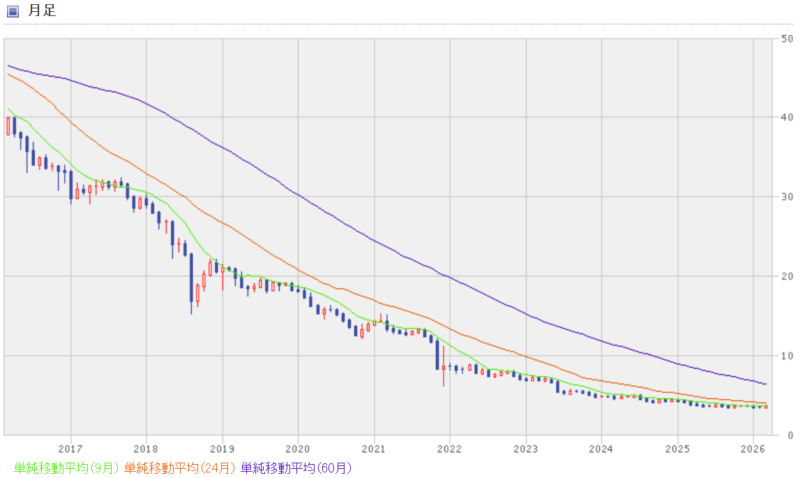Click the 2023 year axis label
This screenshot has width=800, height=478.
[x=525, y=448]
